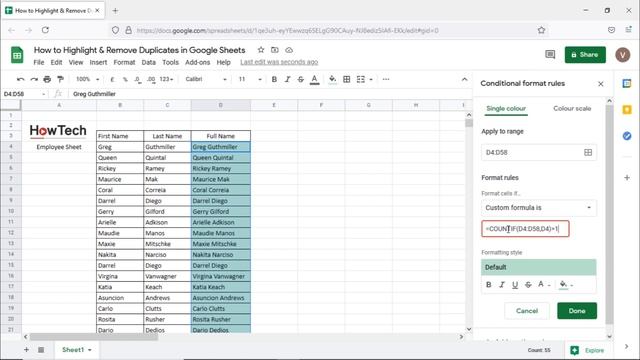Open the View menu
Screen dimensions: 640x360
point(76,62)
